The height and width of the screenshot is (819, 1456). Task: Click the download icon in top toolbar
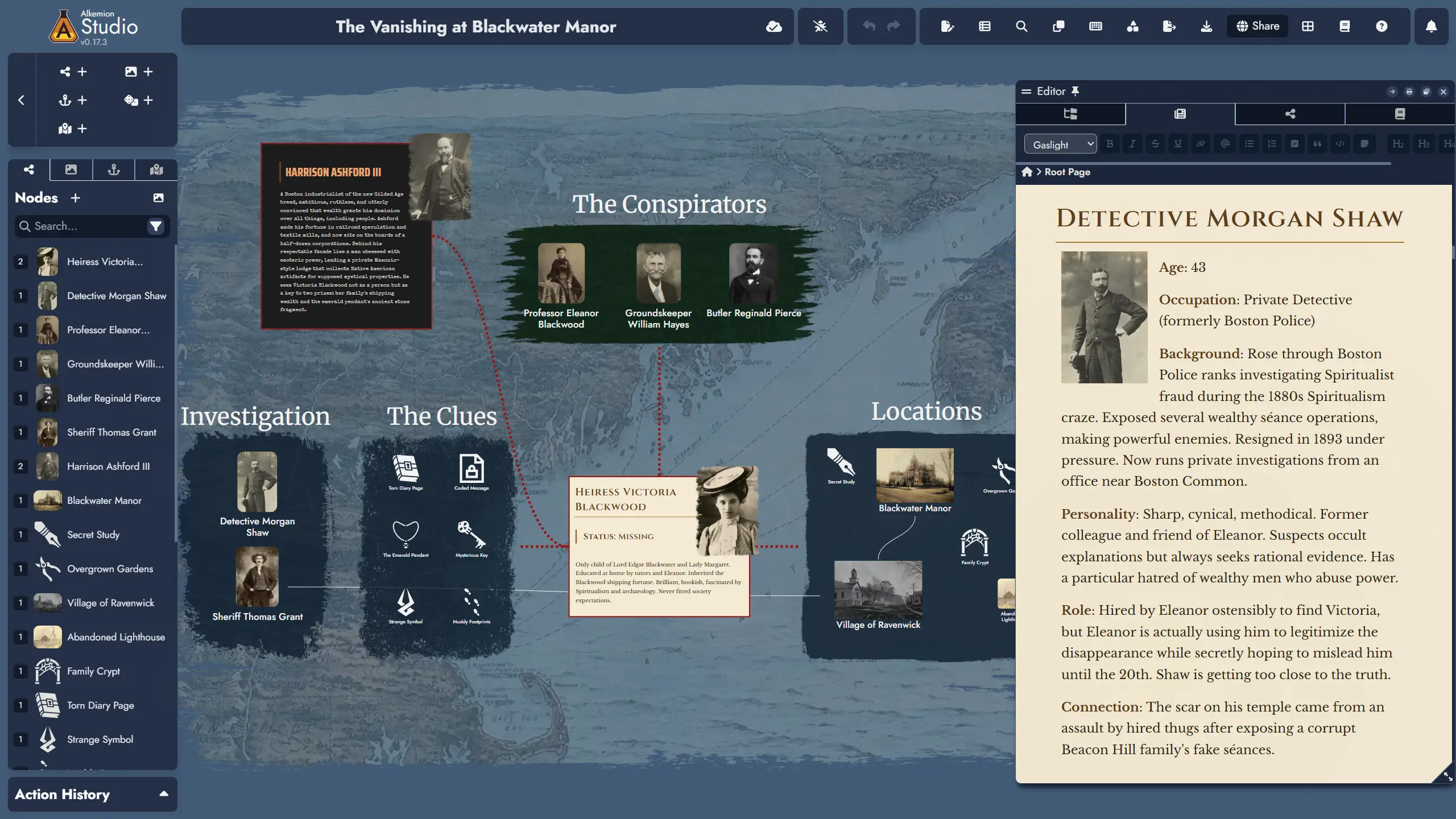point(1206,26)
